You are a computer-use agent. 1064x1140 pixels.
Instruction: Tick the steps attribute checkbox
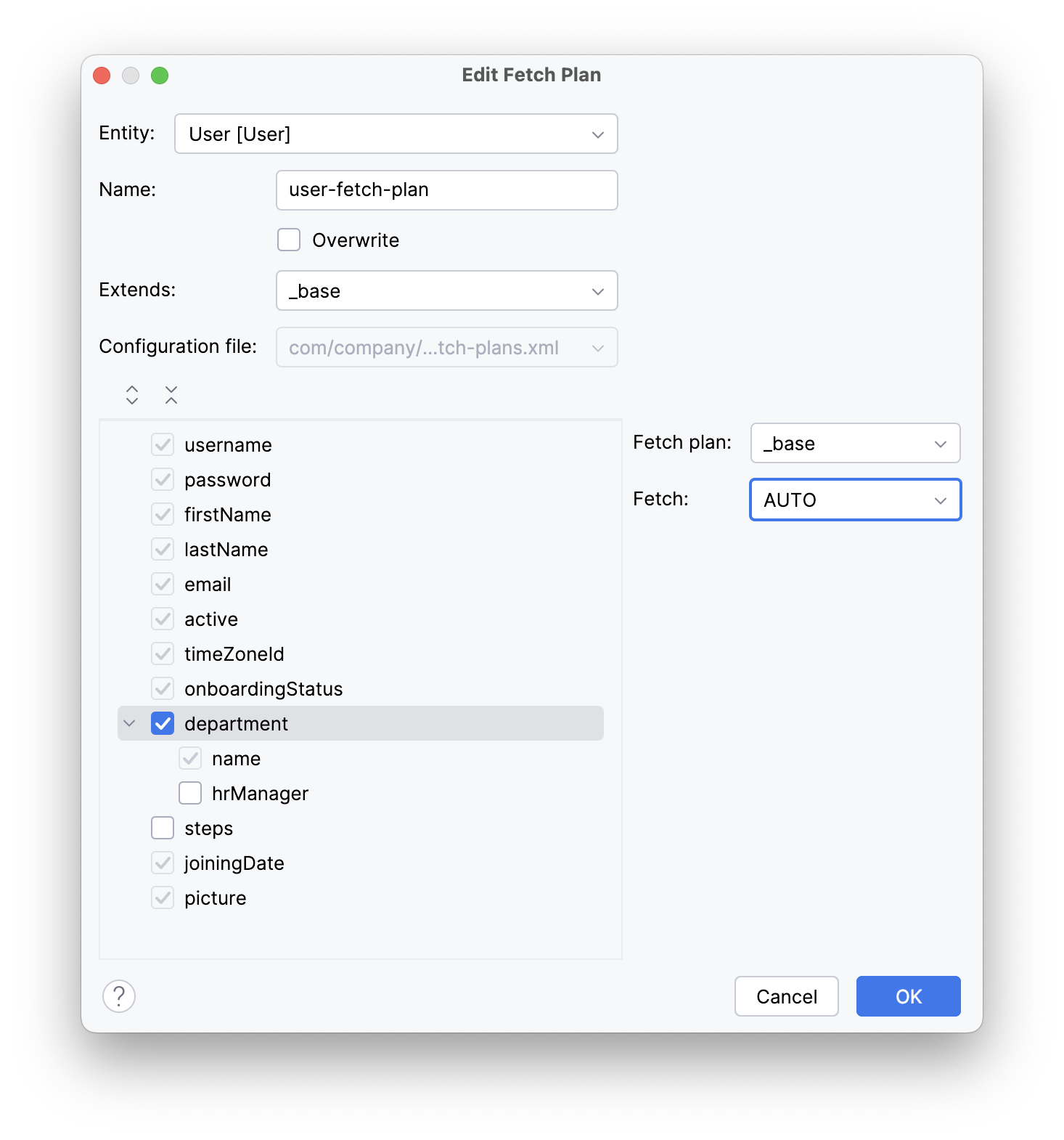click(163, 828)
